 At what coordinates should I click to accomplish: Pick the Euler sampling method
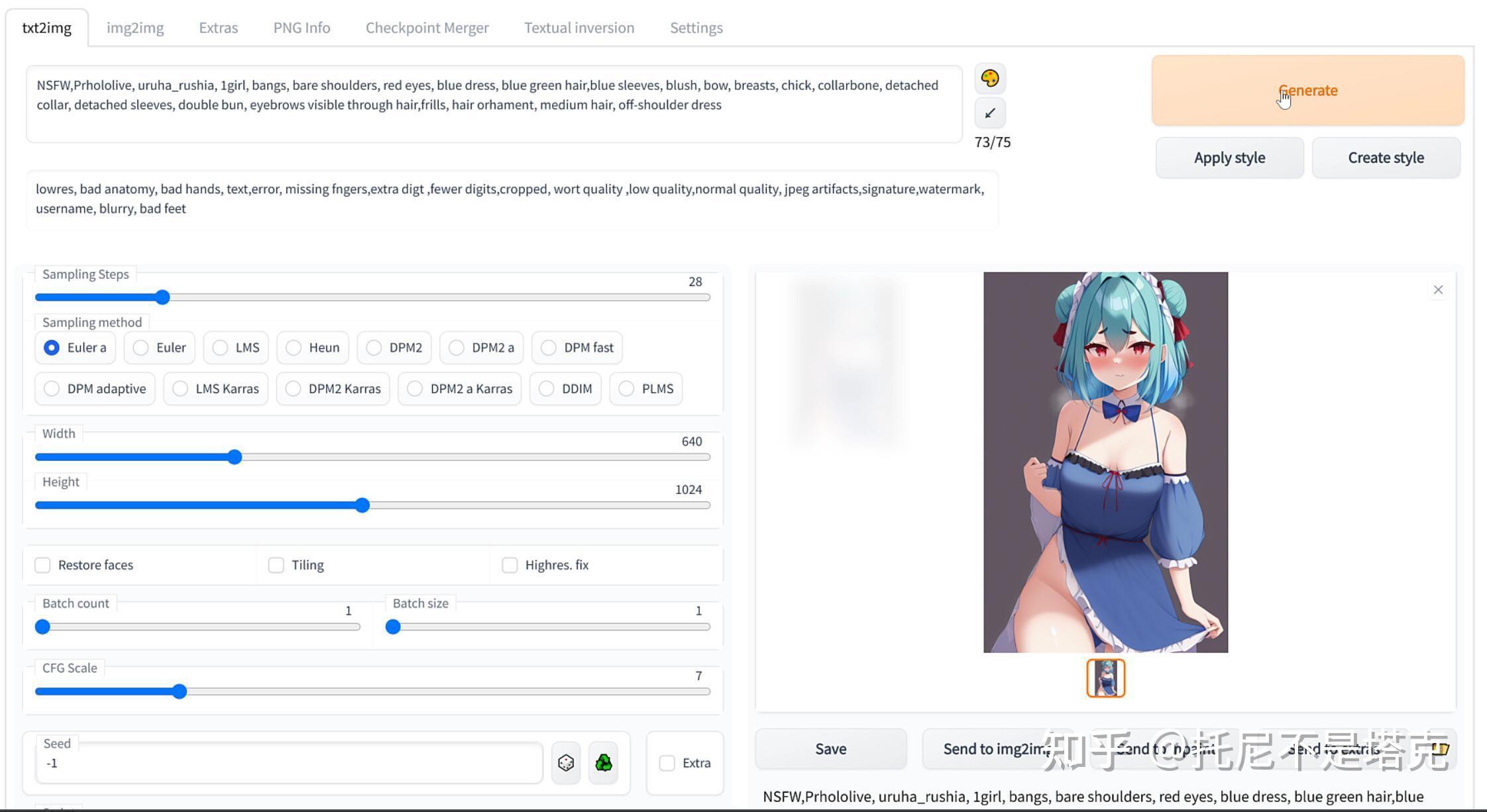click(x=140, y=348)
